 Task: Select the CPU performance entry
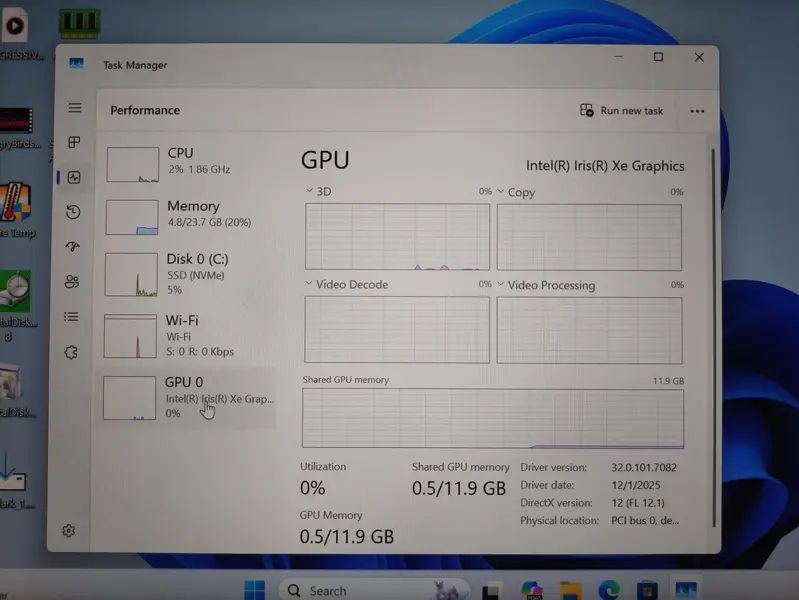point(189,164)
